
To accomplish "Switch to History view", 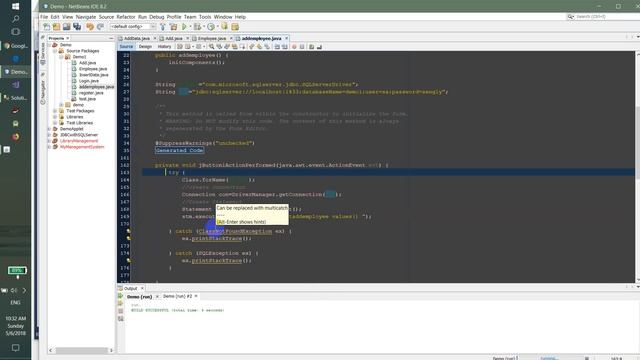I will pos(164,47).
